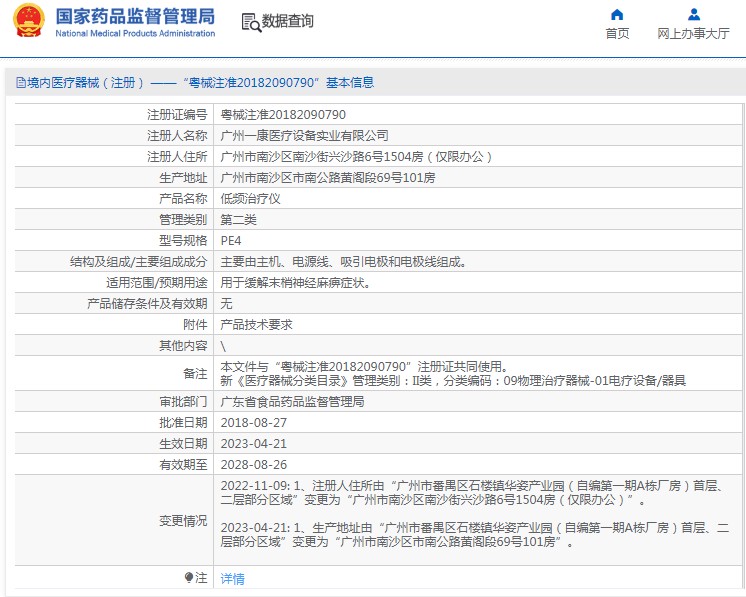Image resolution: width=746 pixels, height=597 pixels.
Task: Open the 数据查询 search icon
Action: [251, 22]
